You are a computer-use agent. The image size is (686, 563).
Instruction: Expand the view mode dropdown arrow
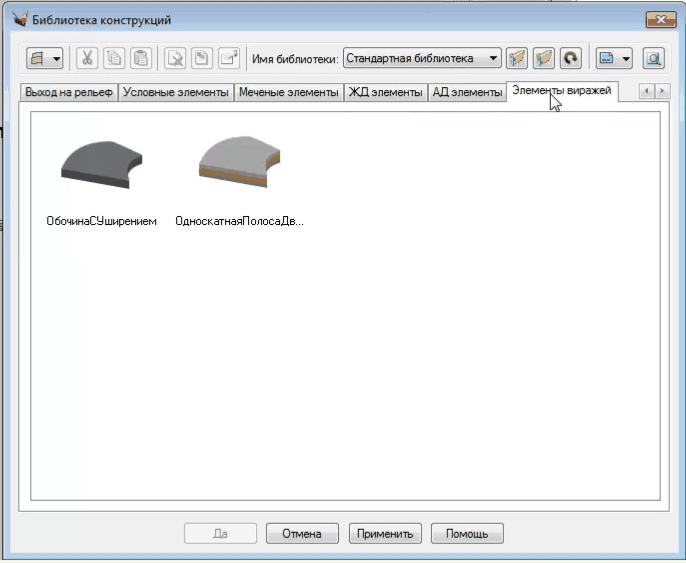[x=626, y=59]
